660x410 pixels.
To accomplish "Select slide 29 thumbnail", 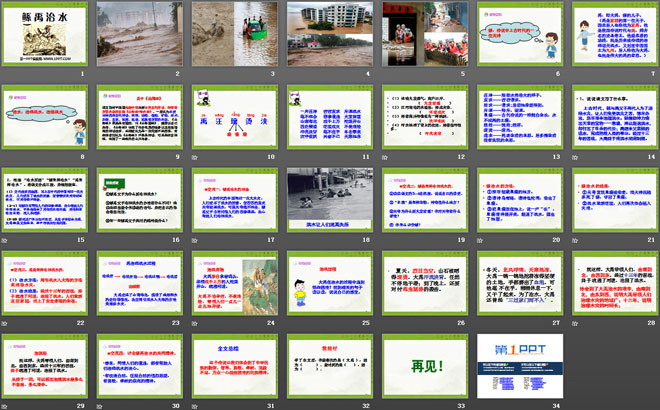I will click(45, 366).
